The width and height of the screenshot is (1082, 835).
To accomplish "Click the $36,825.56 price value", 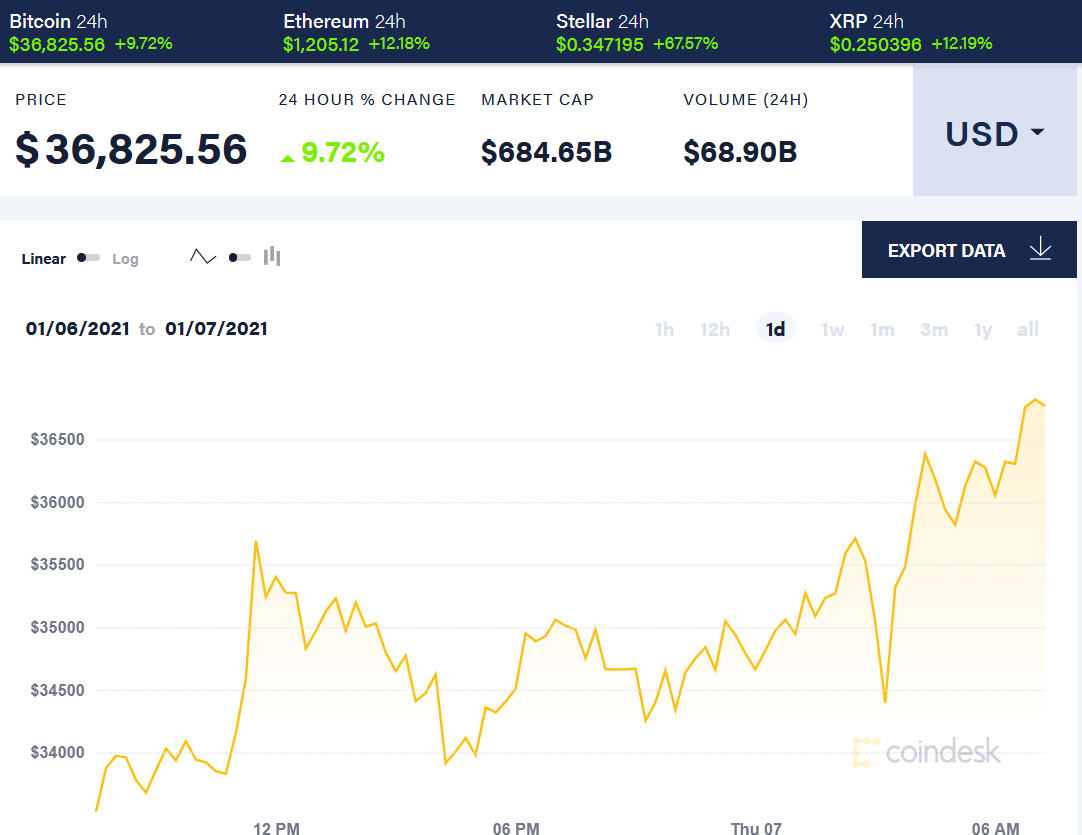I will click(131, 149).
